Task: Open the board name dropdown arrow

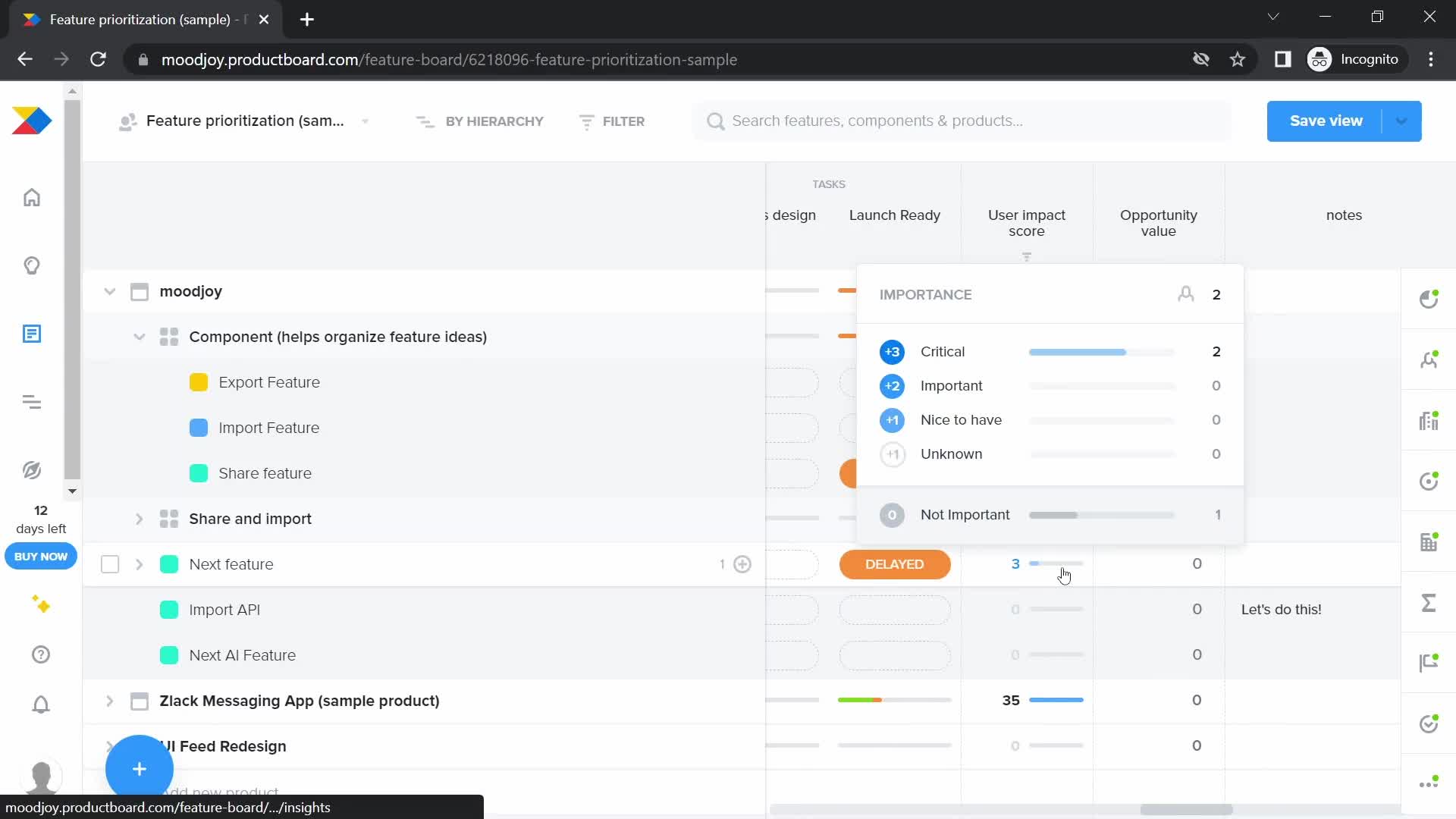Action: [x=366, y=121]
